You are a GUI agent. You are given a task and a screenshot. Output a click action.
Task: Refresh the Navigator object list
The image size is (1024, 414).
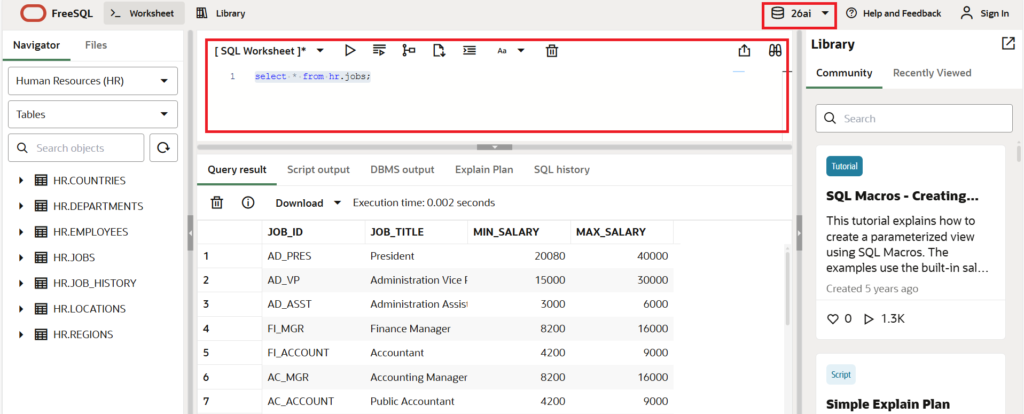(x=163, y=148)
